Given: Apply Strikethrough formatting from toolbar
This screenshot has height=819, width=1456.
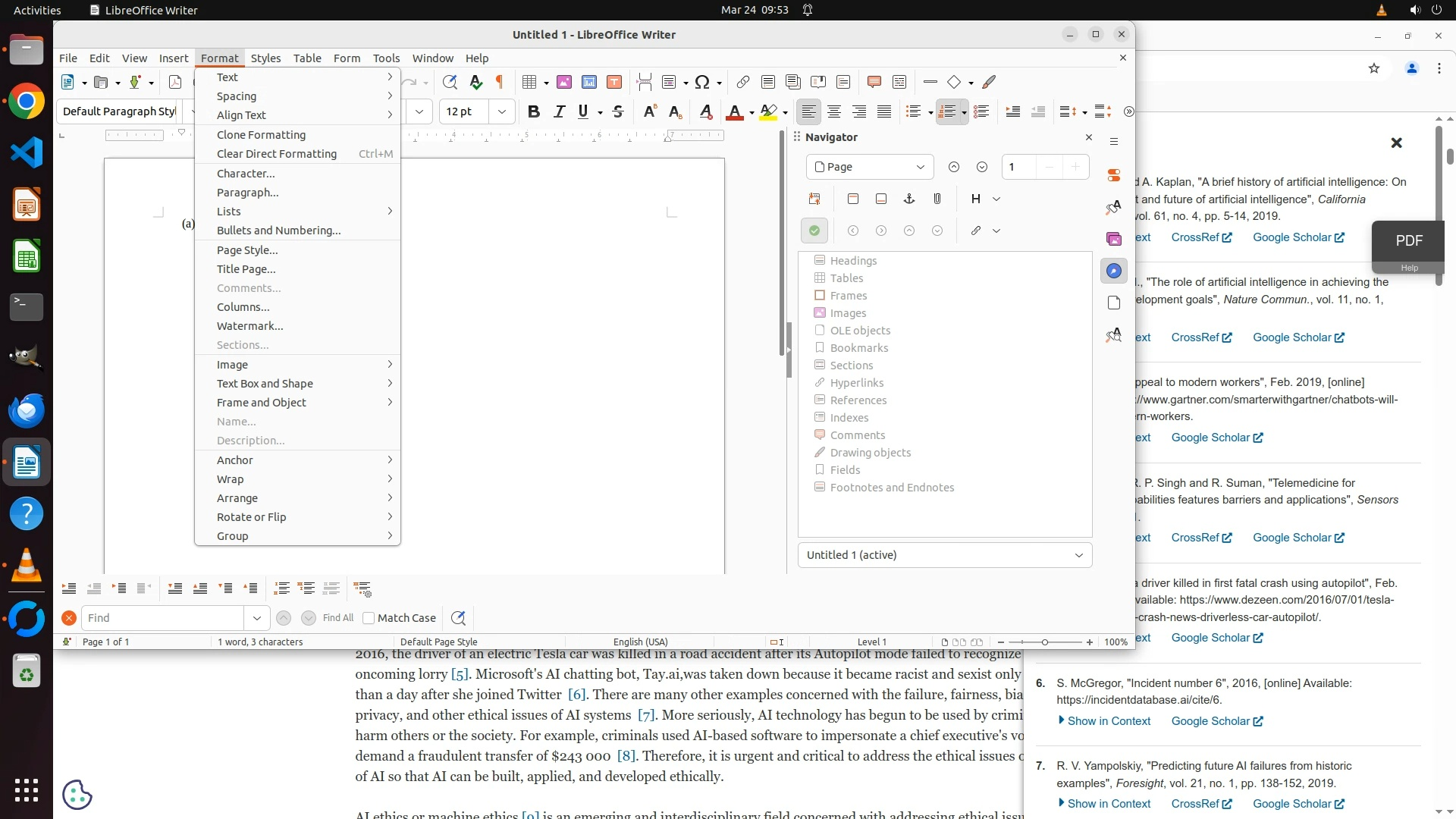Looking at the screenshot, I should coord(618,112).
